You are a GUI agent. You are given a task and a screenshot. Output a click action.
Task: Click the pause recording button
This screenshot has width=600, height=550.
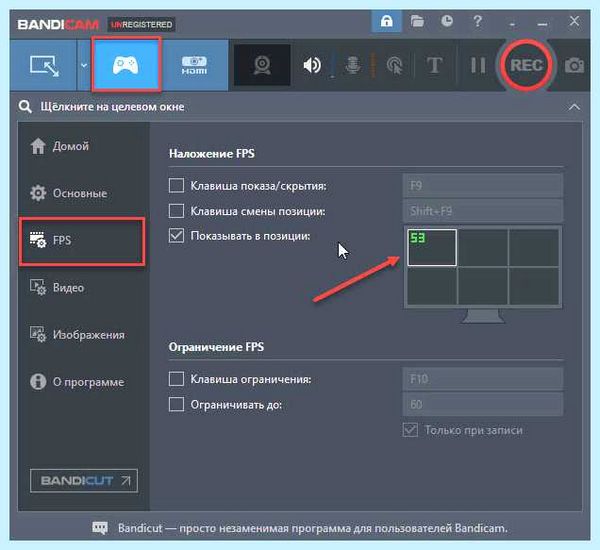pos(478,65)
